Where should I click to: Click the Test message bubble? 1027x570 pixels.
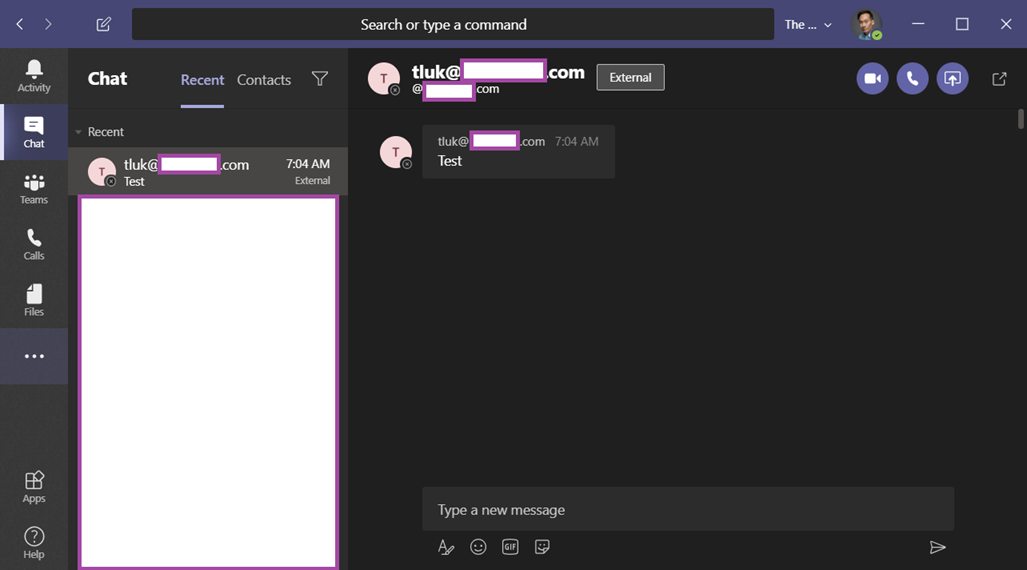[x=518, y=152]
